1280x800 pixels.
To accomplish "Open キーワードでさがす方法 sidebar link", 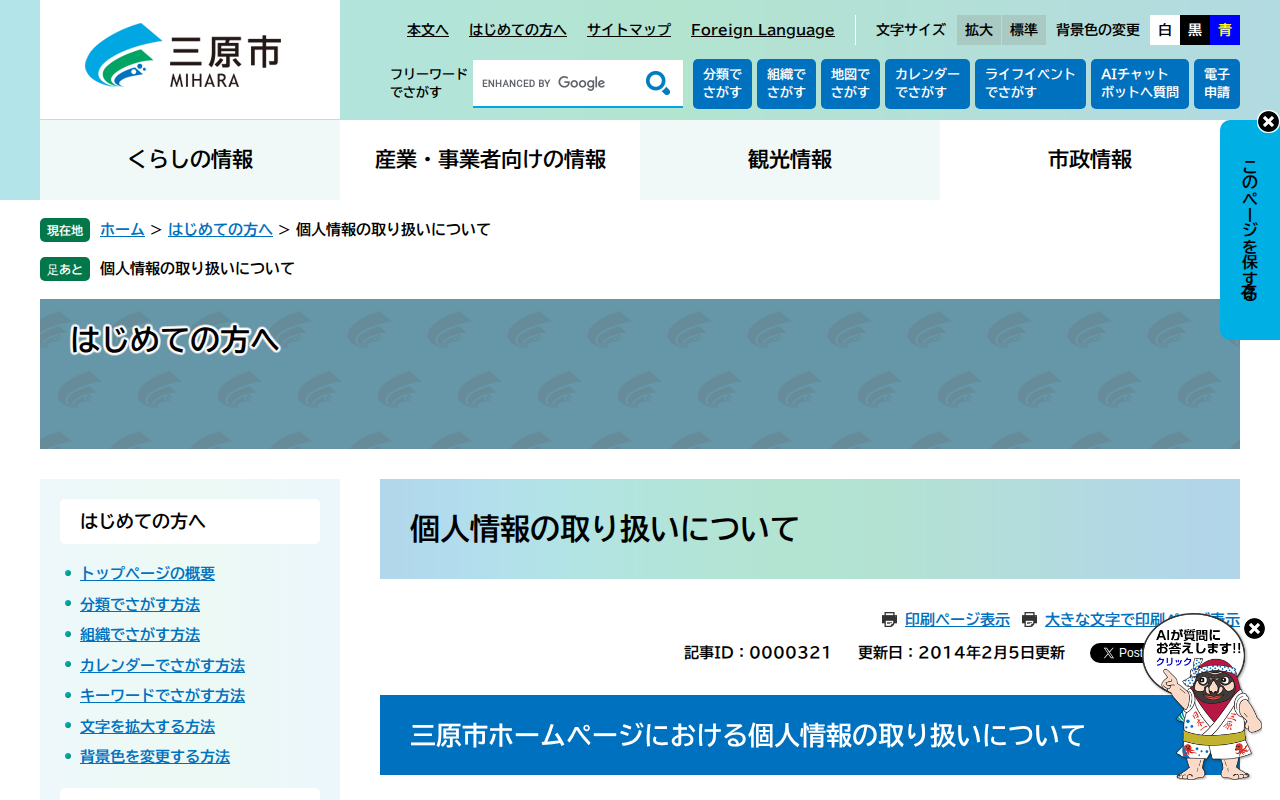I will 162,695.
